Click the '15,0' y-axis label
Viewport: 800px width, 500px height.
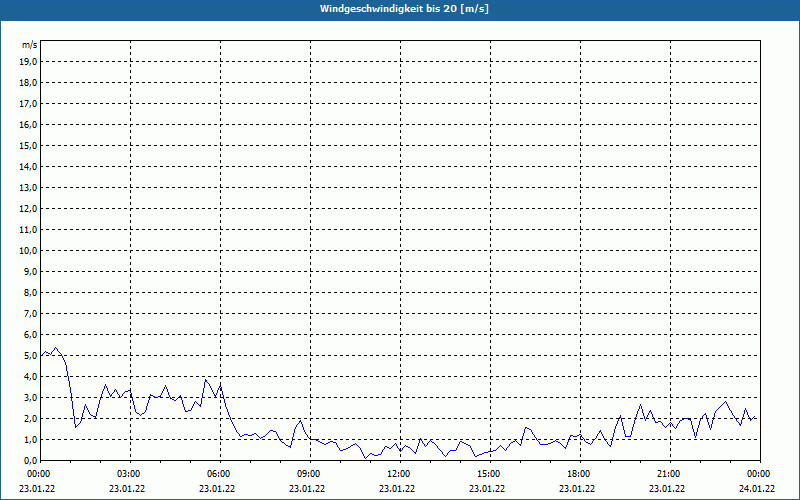coord(29,145)
